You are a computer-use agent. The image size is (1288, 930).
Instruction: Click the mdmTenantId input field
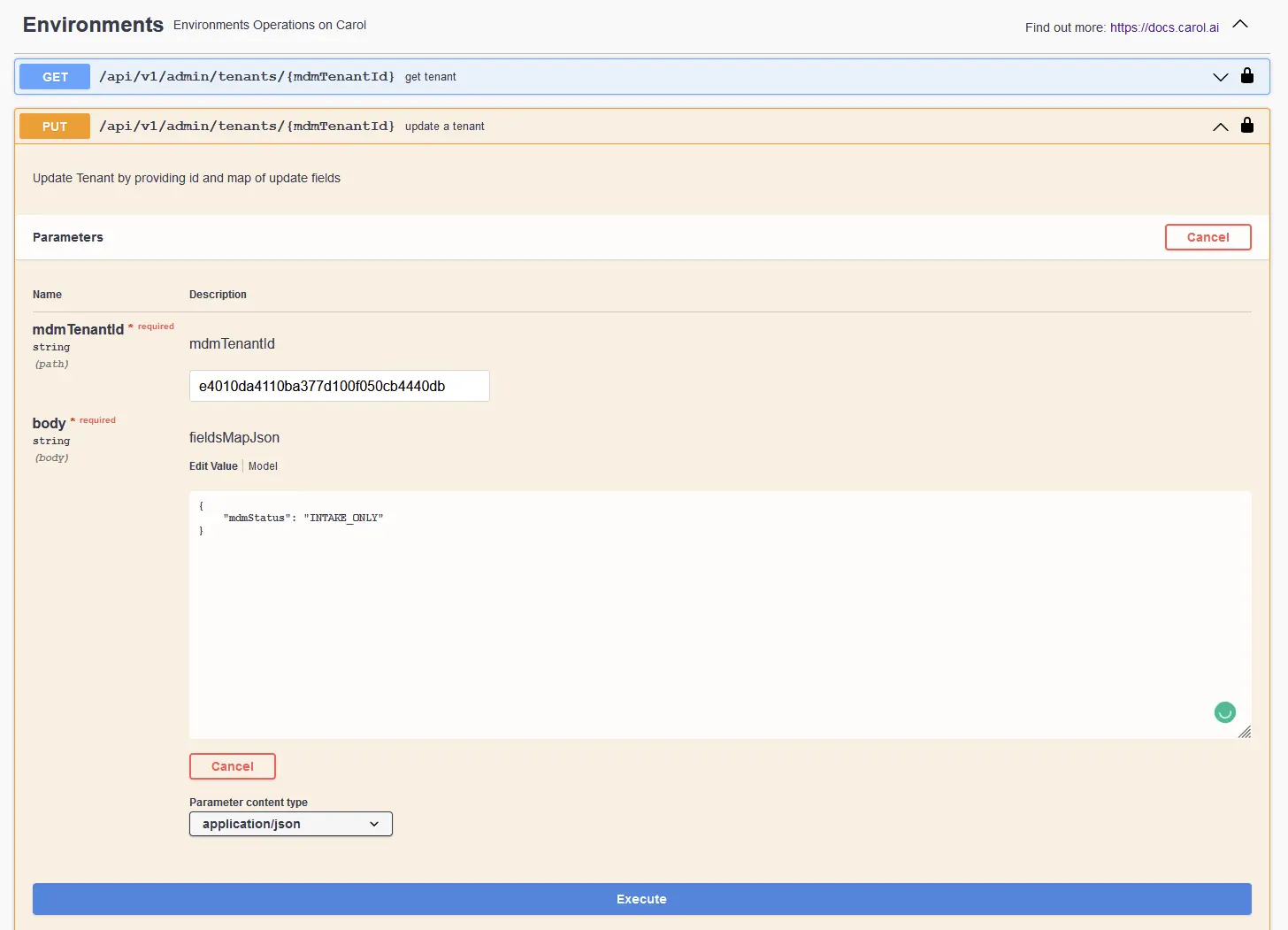click(x=340, y=386)
